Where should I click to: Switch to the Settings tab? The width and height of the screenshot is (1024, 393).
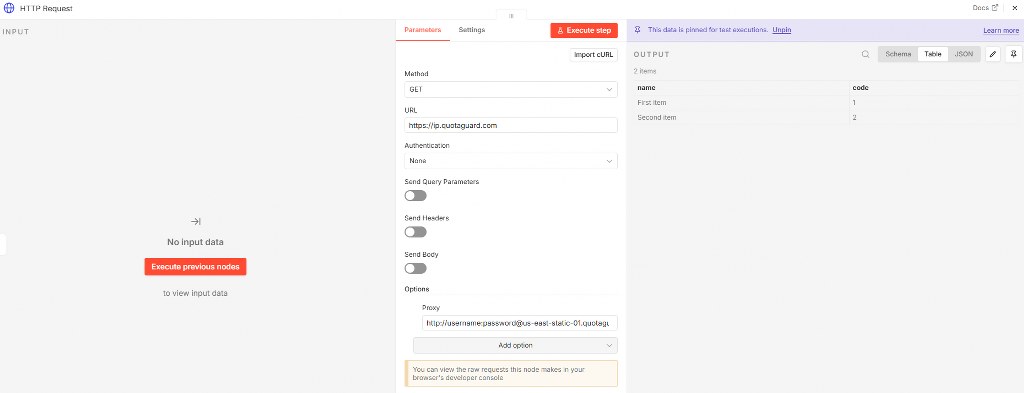pyautogui.click(x=472, y=30)
